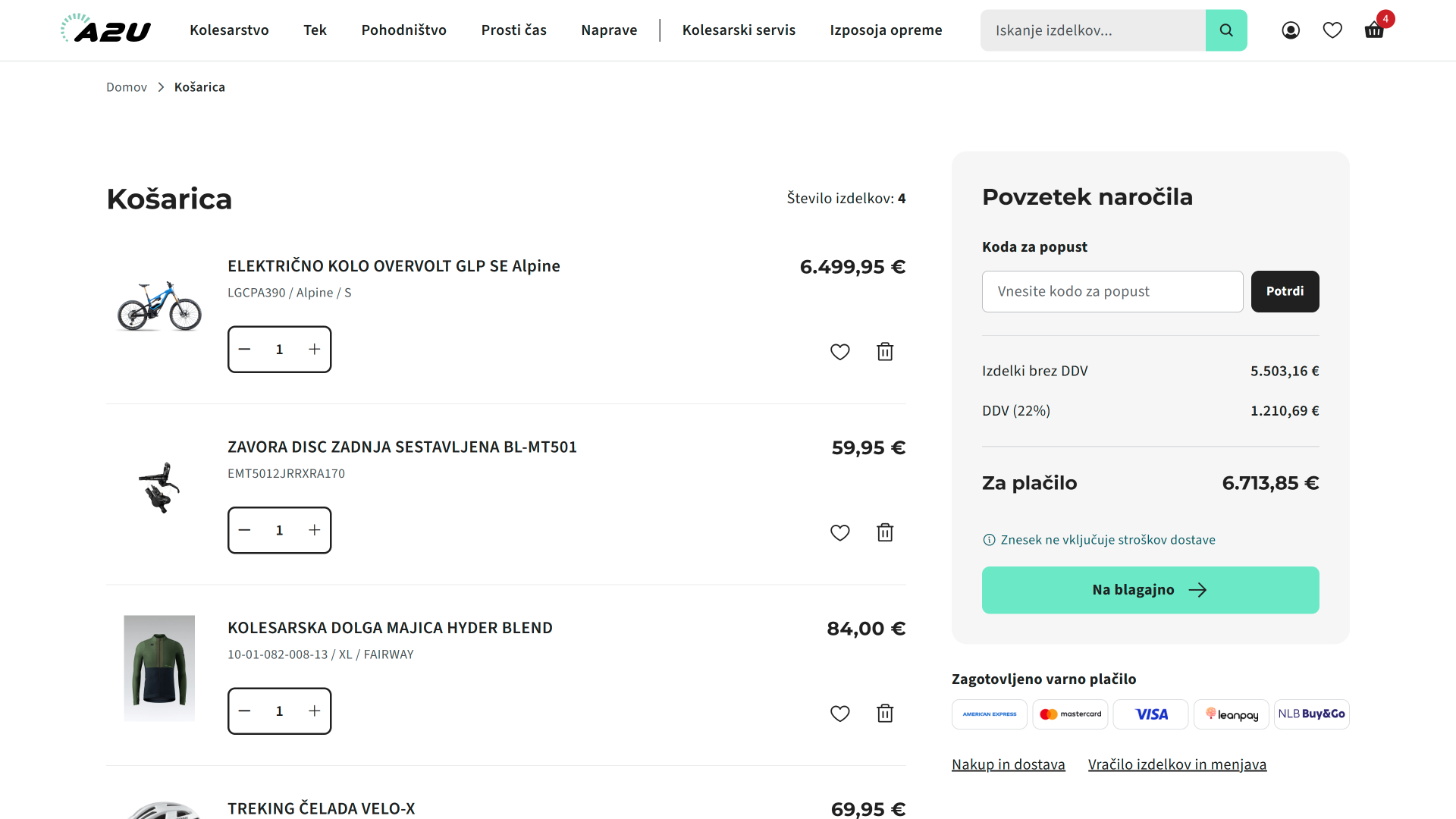
Task: Open the Kolesarstvo menu
Action: point(229,30)
